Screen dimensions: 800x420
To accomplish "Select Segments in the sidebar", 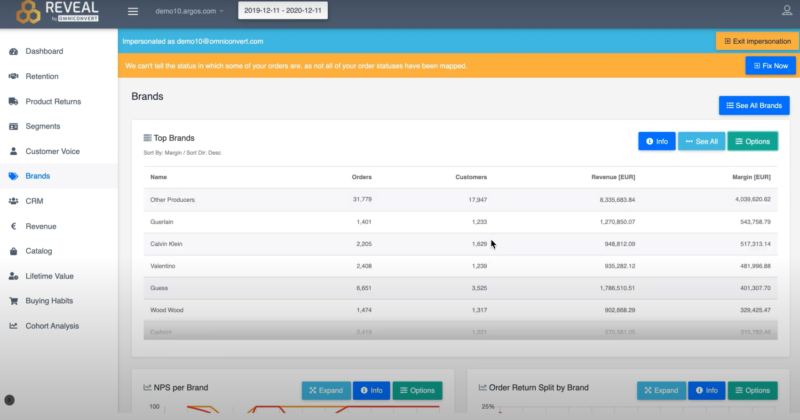I will click(x=43, y=127).
